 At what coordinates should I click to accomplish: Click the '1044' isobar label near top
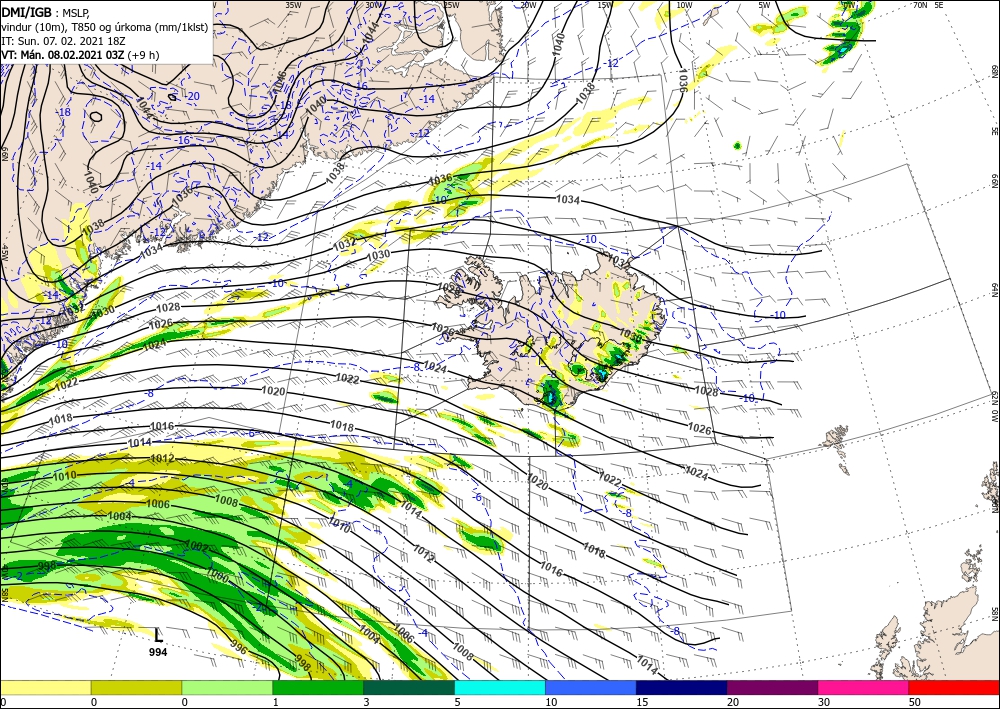point(370,31)
